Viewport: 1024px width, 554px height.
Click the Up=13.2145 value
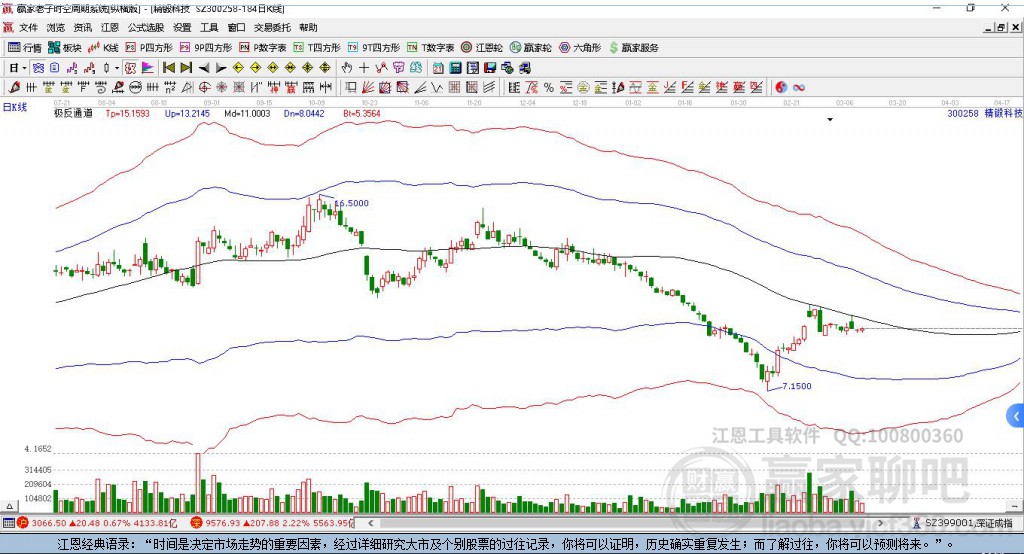pyautogui.click(x=187, y=113)
